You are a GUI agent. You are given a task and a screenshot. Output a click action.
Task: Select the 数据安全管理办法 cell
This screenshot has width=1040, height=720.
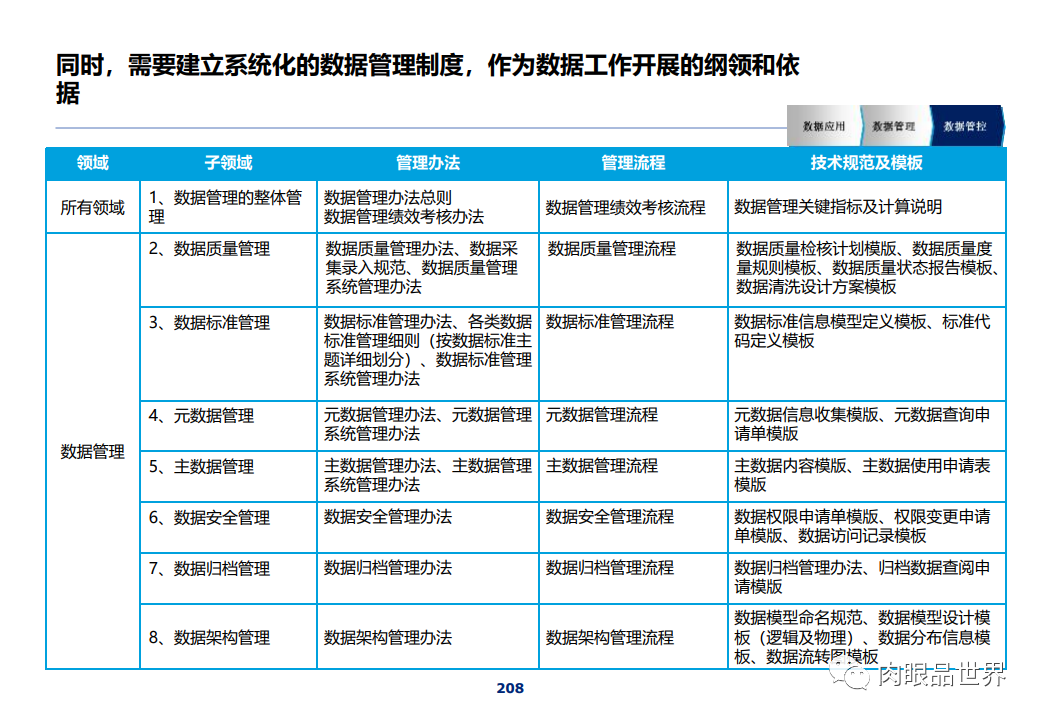(x=428, y=527)
